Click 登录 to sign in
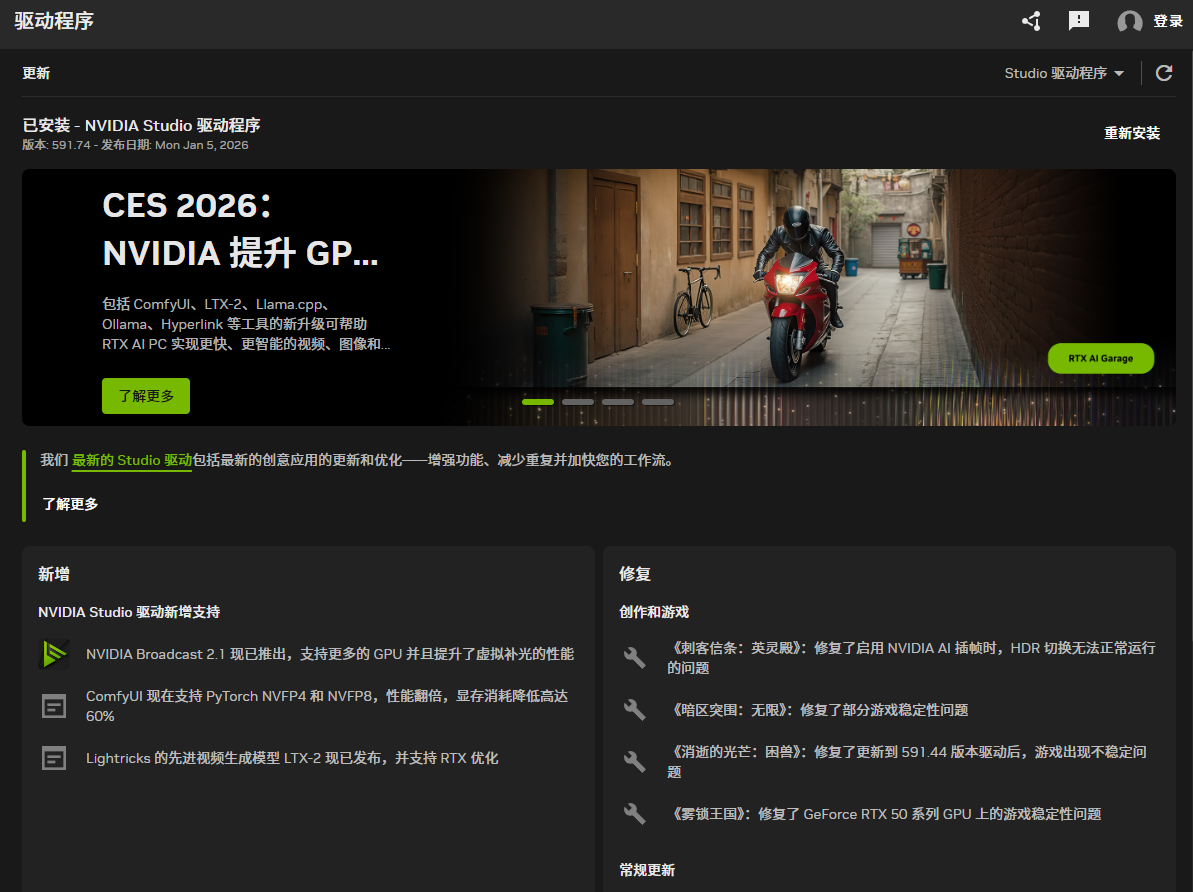1193x892 pixels. [1168, 21]
